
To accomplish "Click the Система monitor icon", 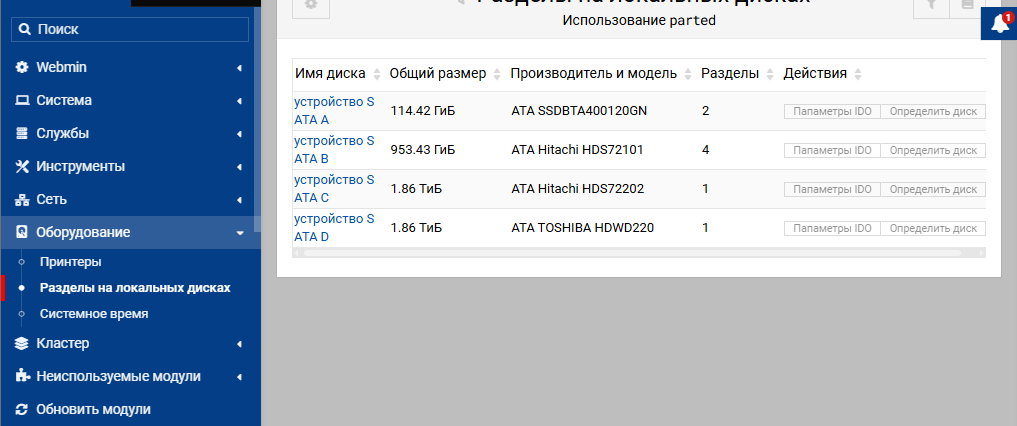I will [x=22, y=101].
